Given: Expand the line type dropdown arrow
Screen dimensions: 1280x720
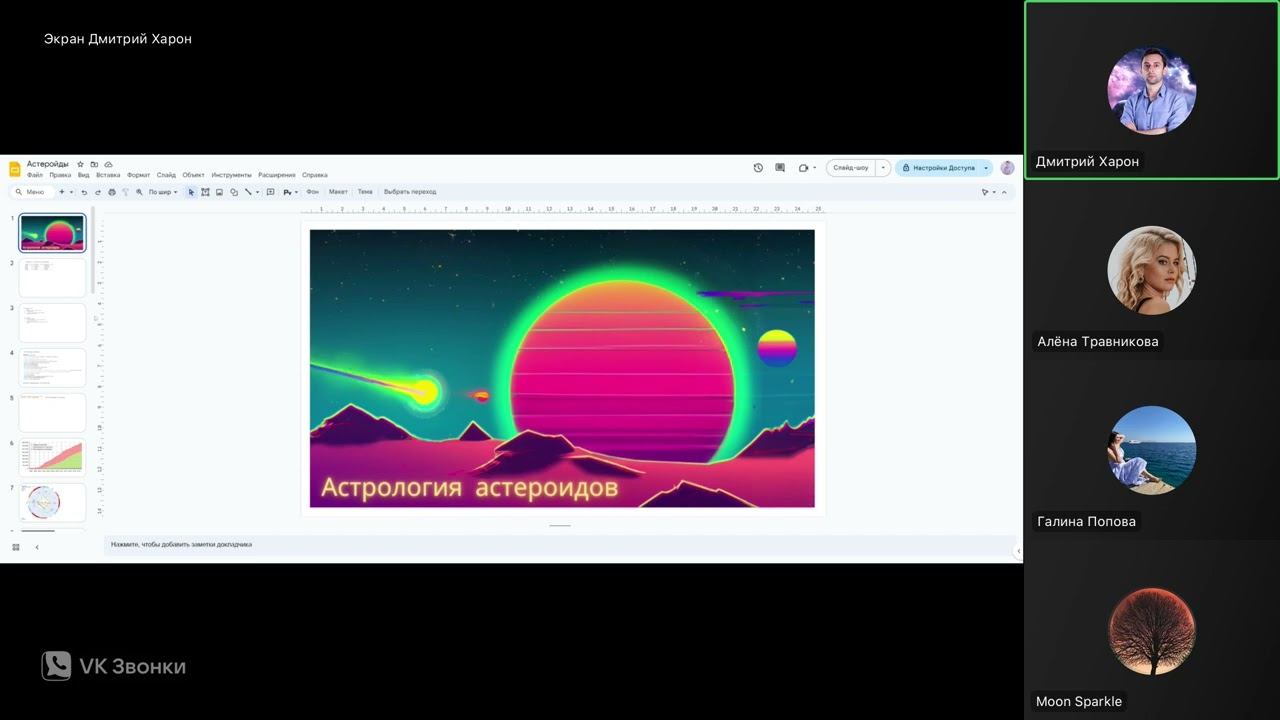Looking at the screenshot, I should [x=257, y=192].
